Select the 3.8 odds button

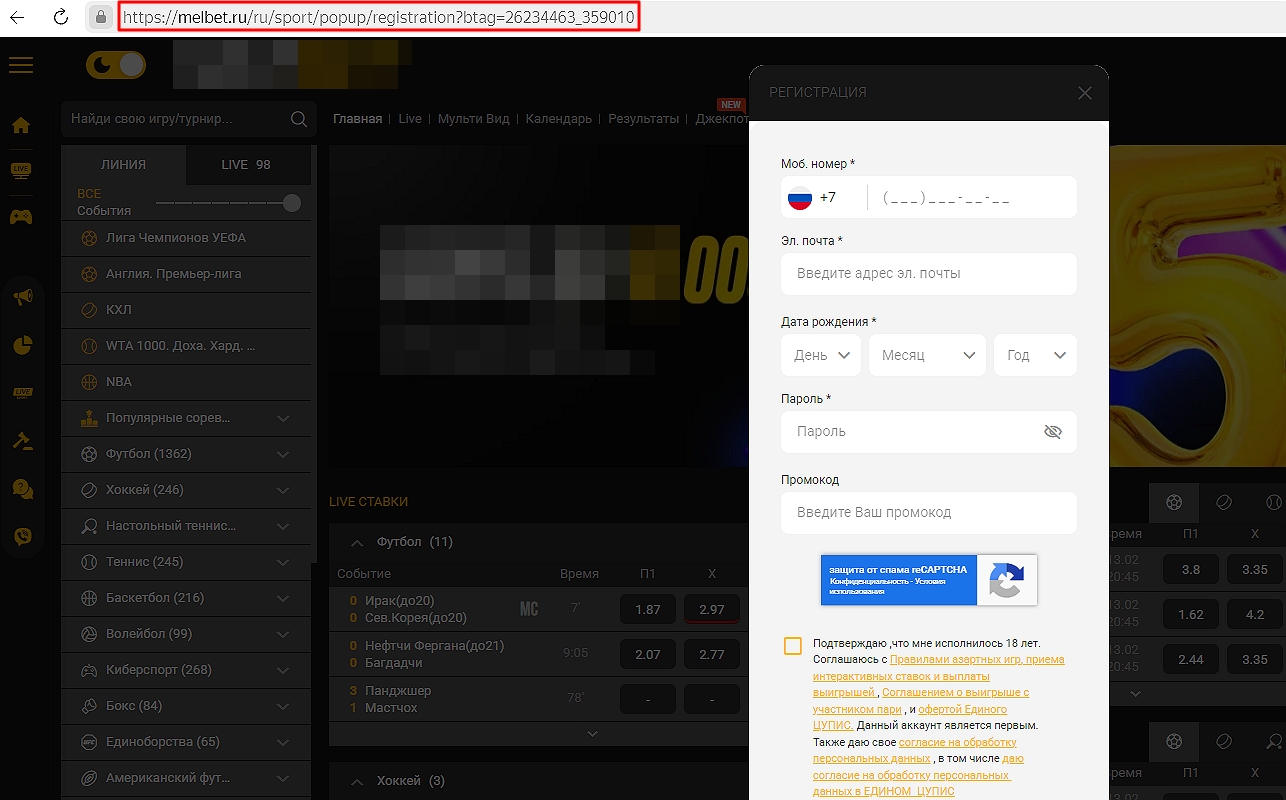[1191, 569]
